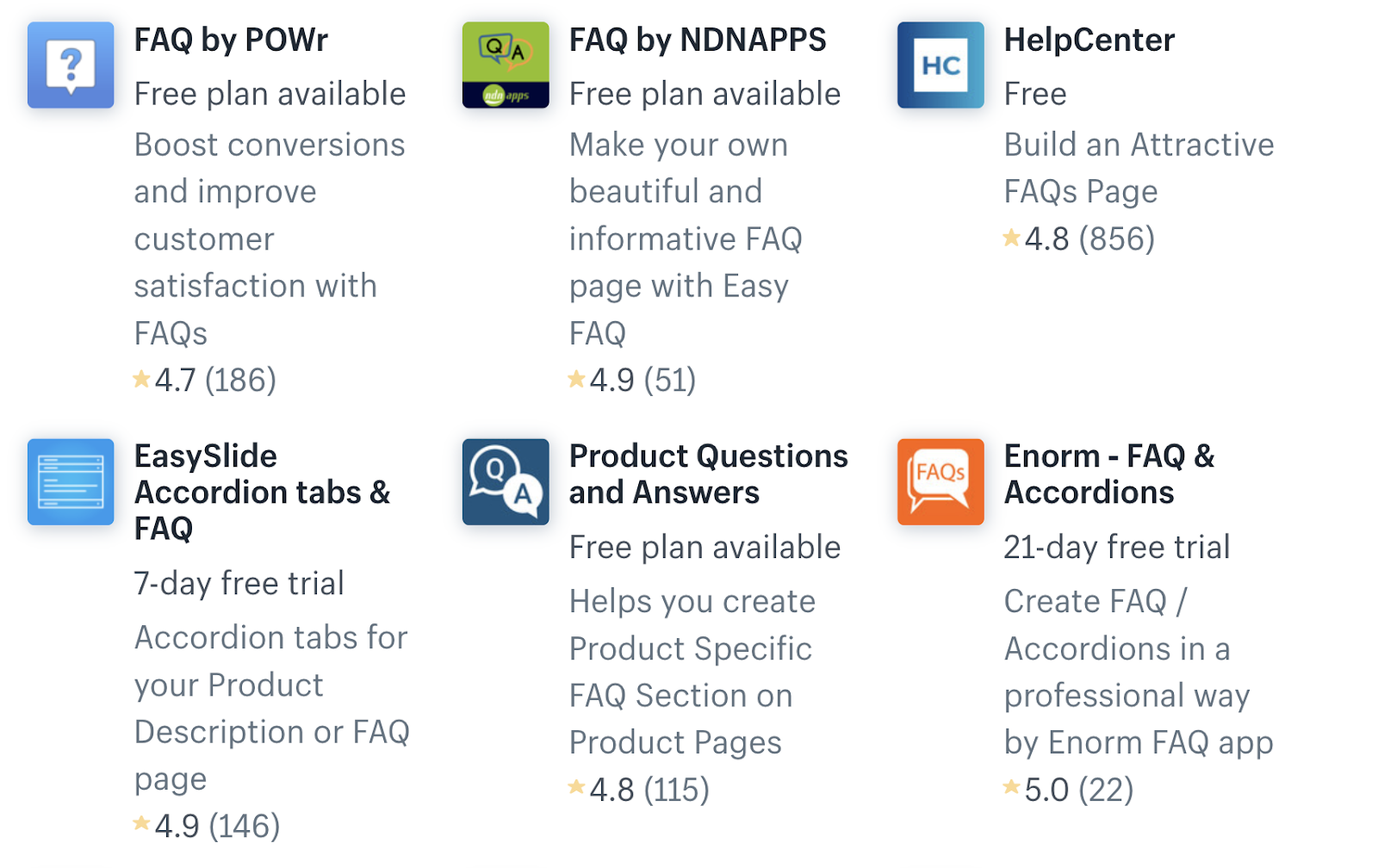Image resolution: width=1378 pixels, height=868 pixels.
Task: Click the HelpCenter HC app icon
Action: click(940, 65)
